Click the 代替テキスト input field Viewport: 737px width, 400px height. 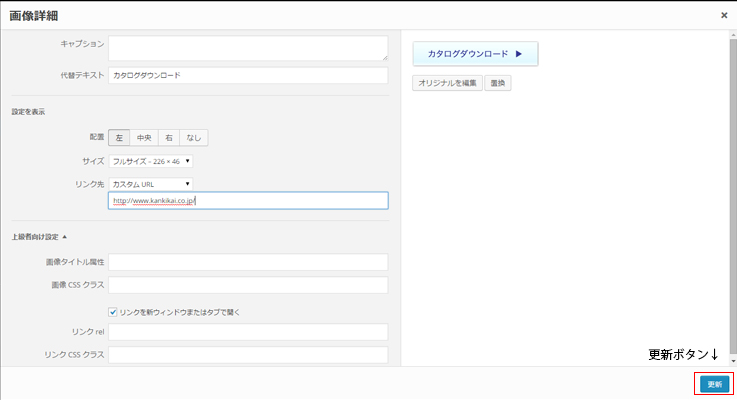[248, 75]
